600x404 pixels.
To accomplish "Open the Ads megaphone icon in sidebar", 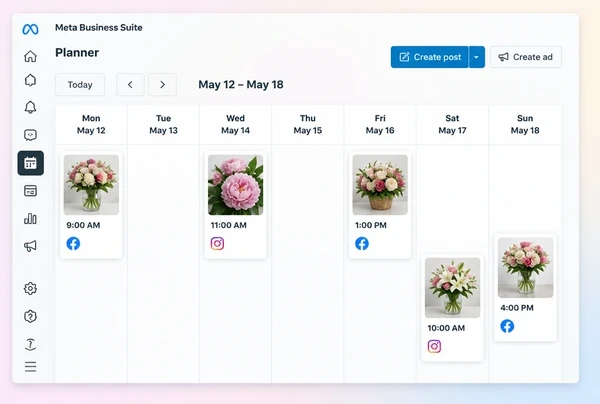I will click(x=30, y=246).
